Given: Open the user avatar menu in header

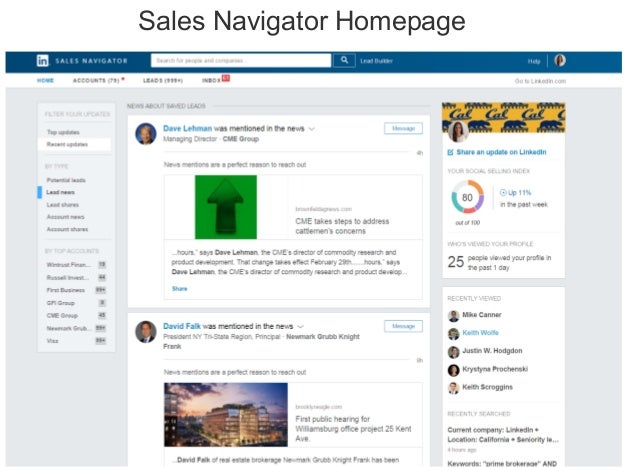Looking at the screenshot, I should point(560,60).
